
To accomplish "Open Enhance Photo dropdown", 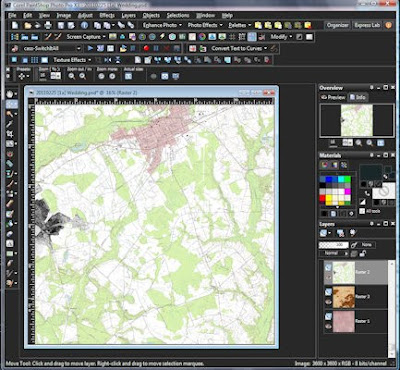I will 162,25.
